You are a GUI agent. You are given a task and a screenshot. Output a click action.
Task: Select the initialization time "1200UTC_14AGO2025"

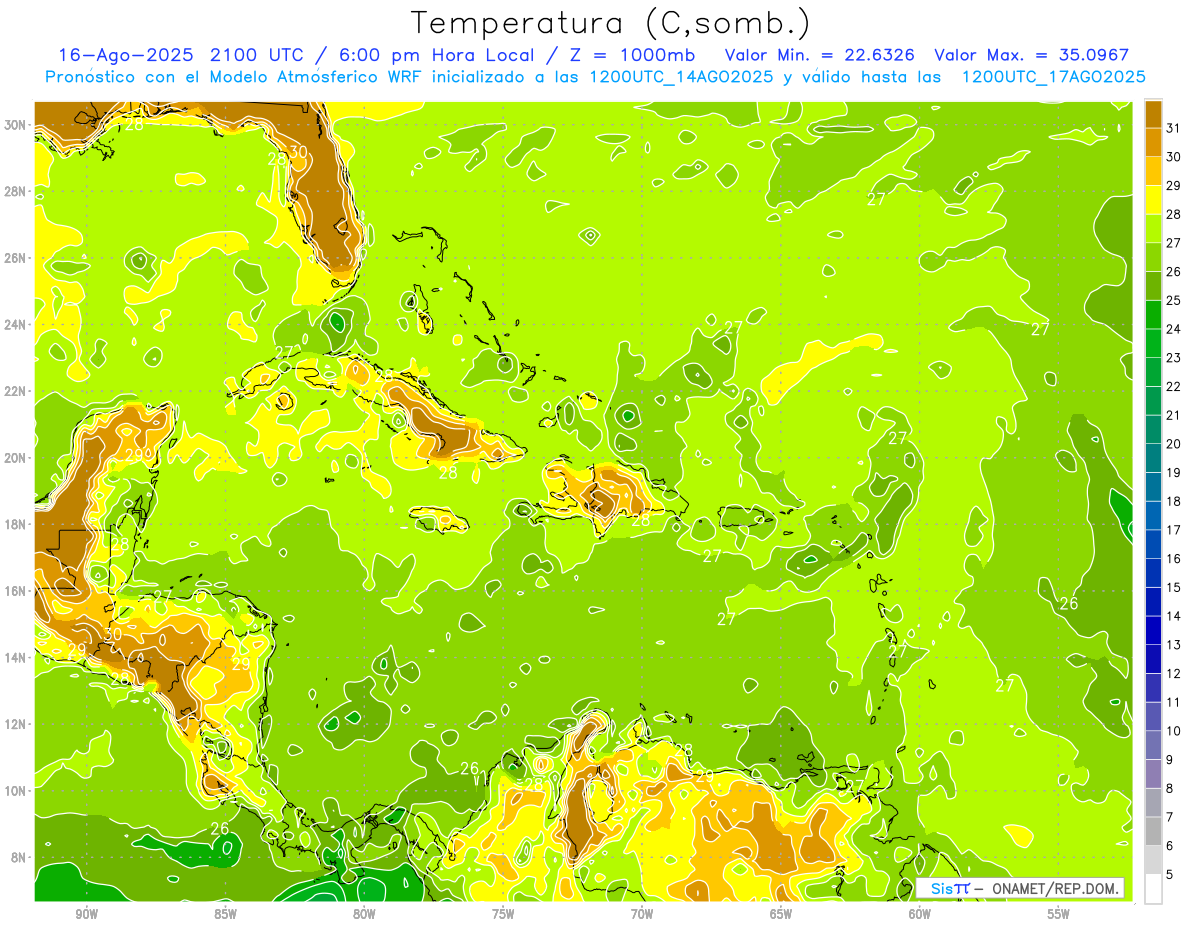(682, 77)
